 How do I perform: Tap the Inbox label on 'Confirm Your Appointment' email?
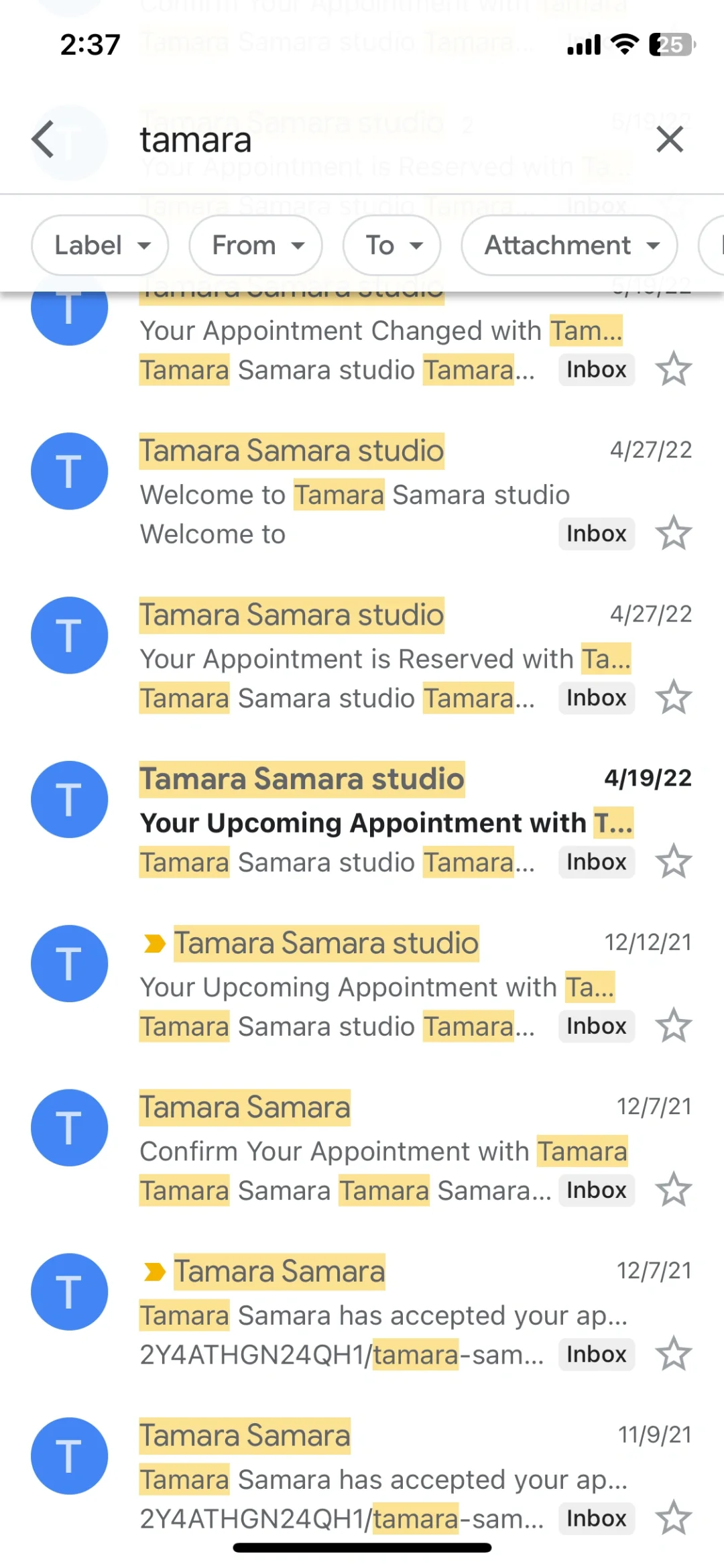pyautogui.click(x=596, y=1191)
